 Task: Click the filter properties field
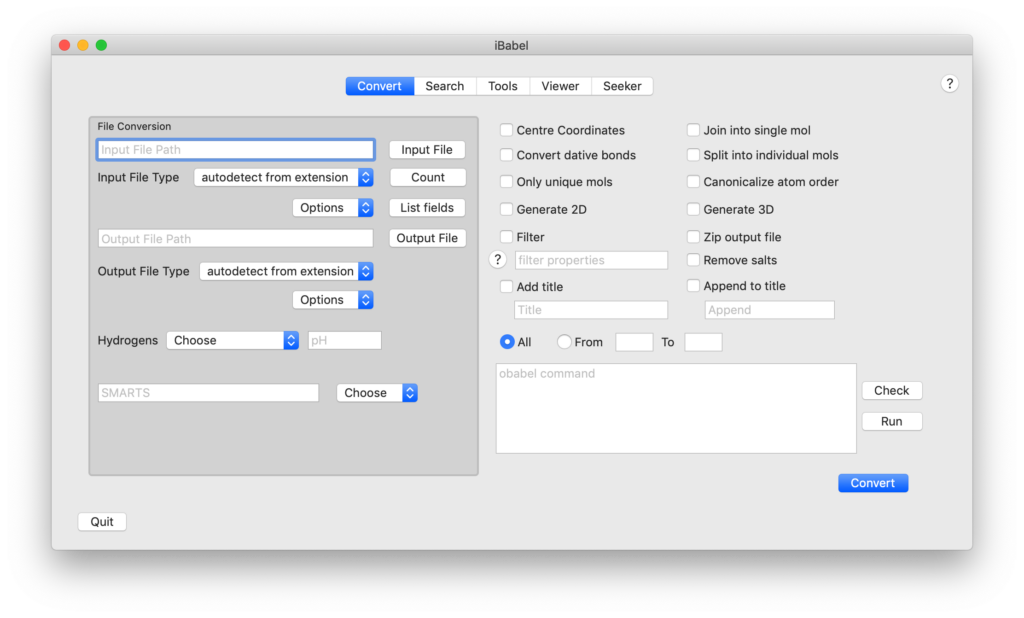coord(591,260)
